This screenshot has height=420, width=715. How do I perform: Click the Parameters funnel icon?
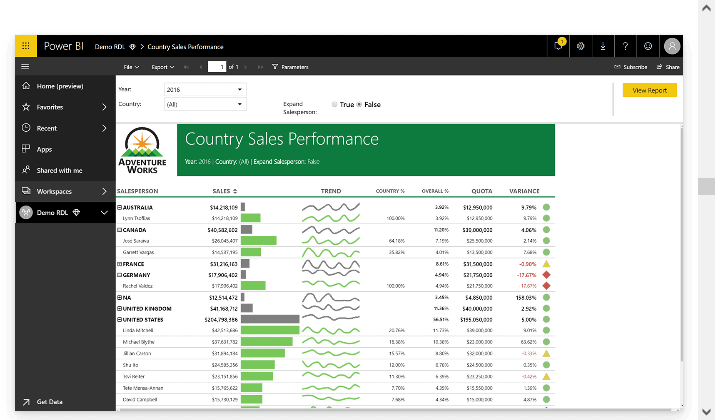[x=275, y=67]
